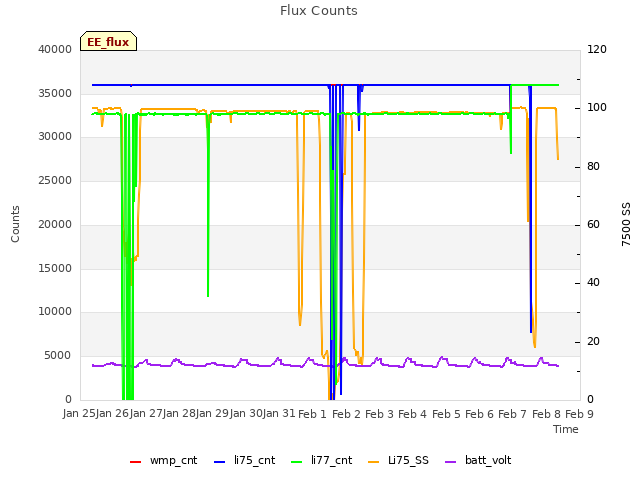Click the 100 right-axis tick label
The height and width of the screenshot is (480, 640).
[597, 108]
